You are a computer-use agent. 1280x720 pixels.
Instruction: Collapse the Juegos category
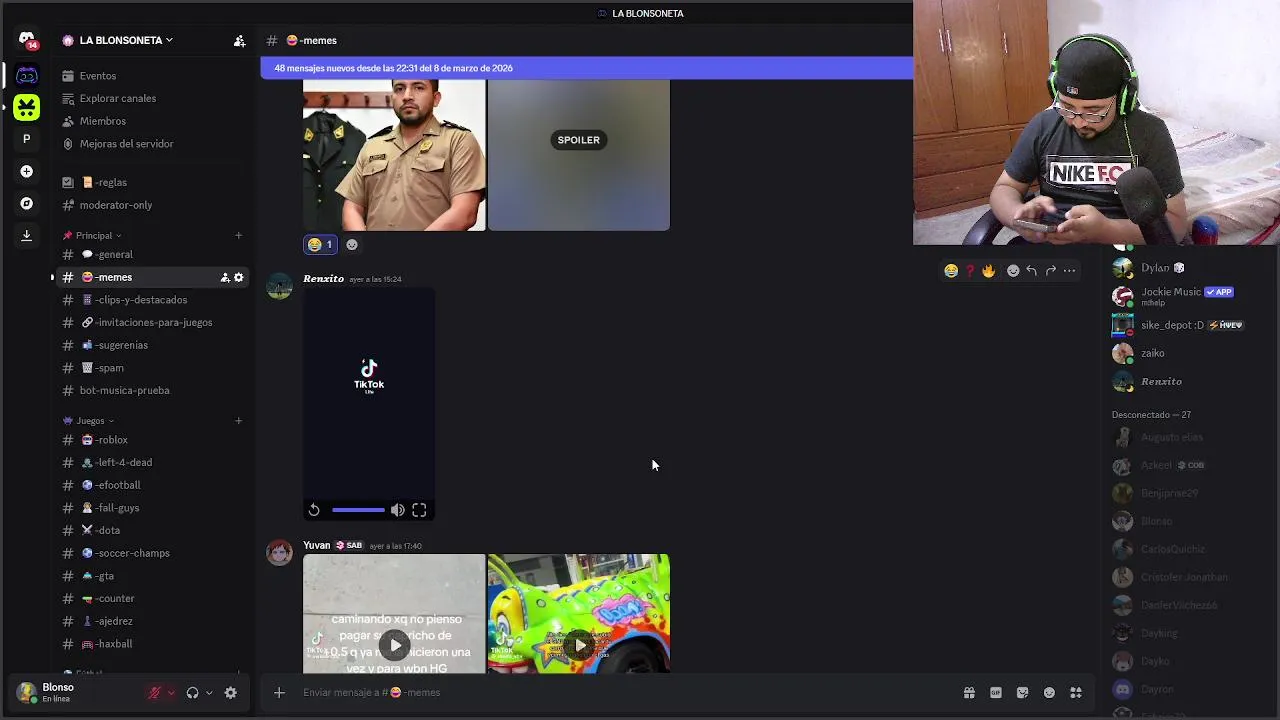pos(88,420)
